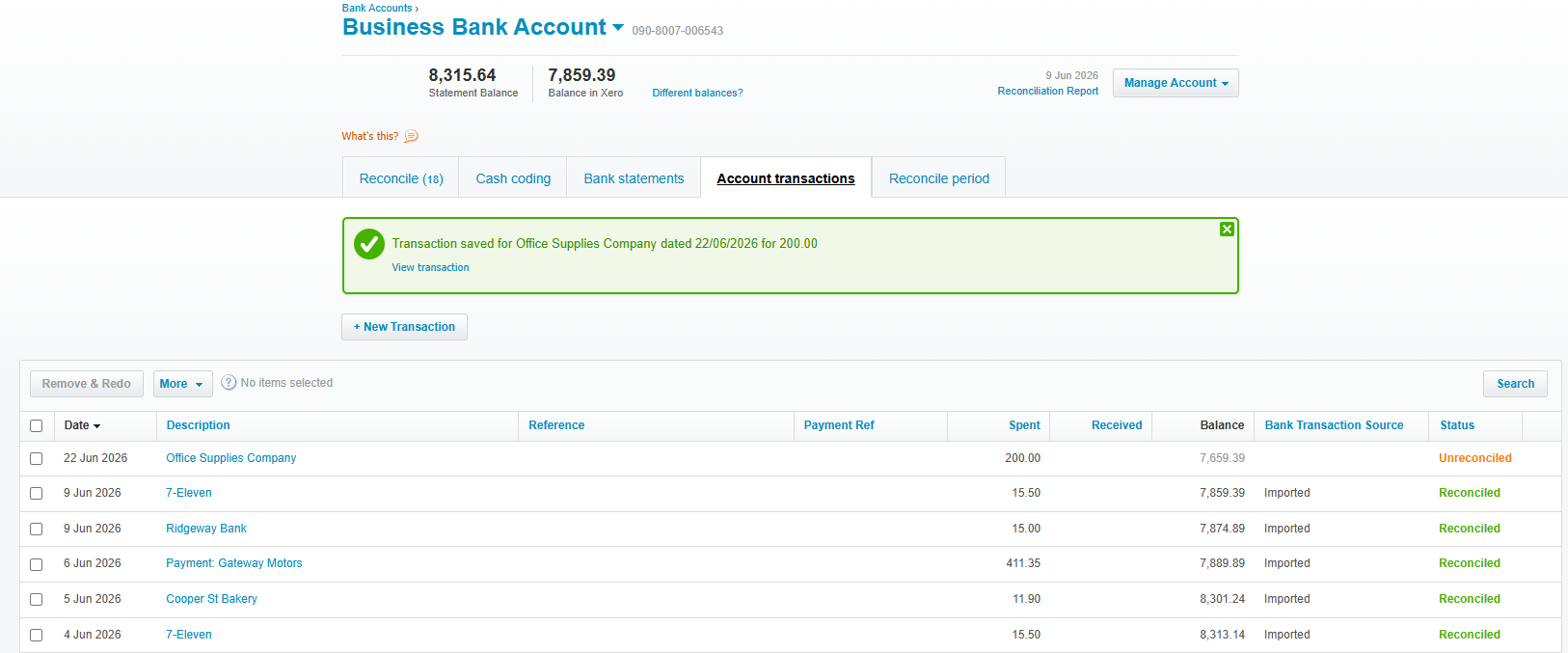Click the Search button

tap(1515, 384)
